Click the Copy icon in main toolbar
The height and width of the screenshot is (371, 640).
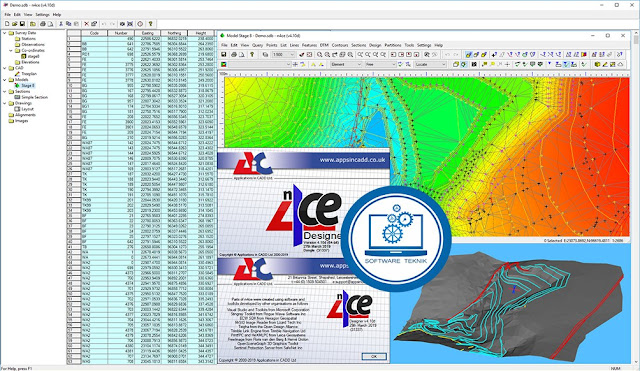[x=69, y=24]
